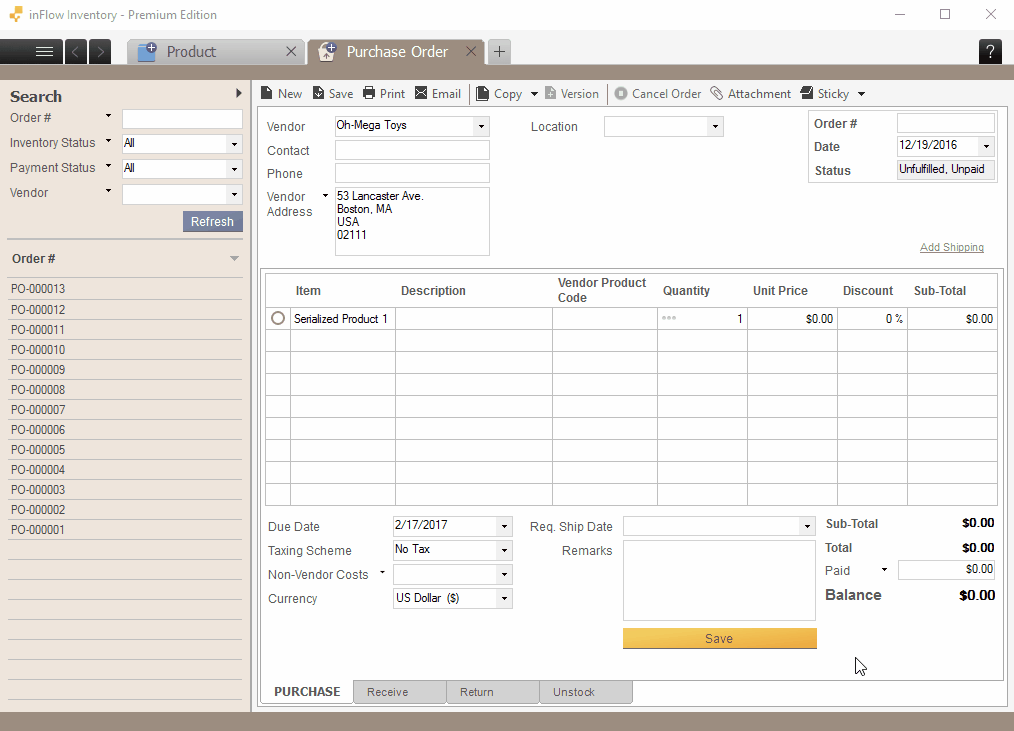Open the Unstock tab

coord(586,692)
